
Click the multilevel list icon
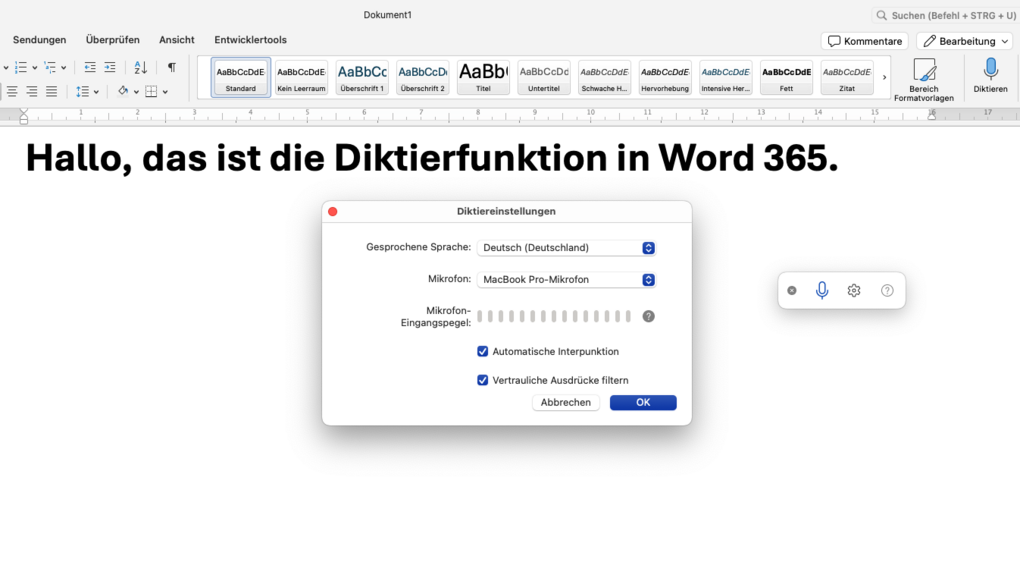50,67
